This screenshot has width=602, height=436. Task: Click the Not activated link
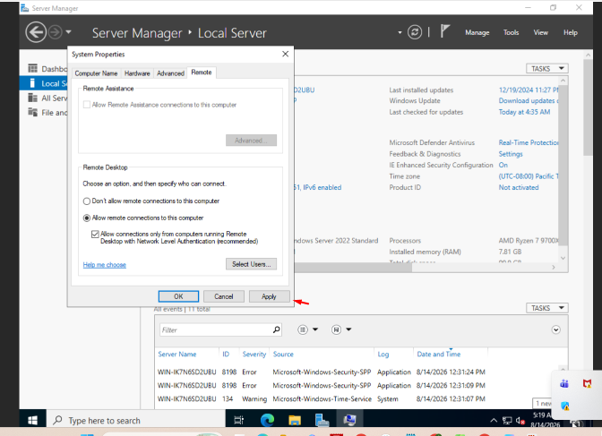519,187
